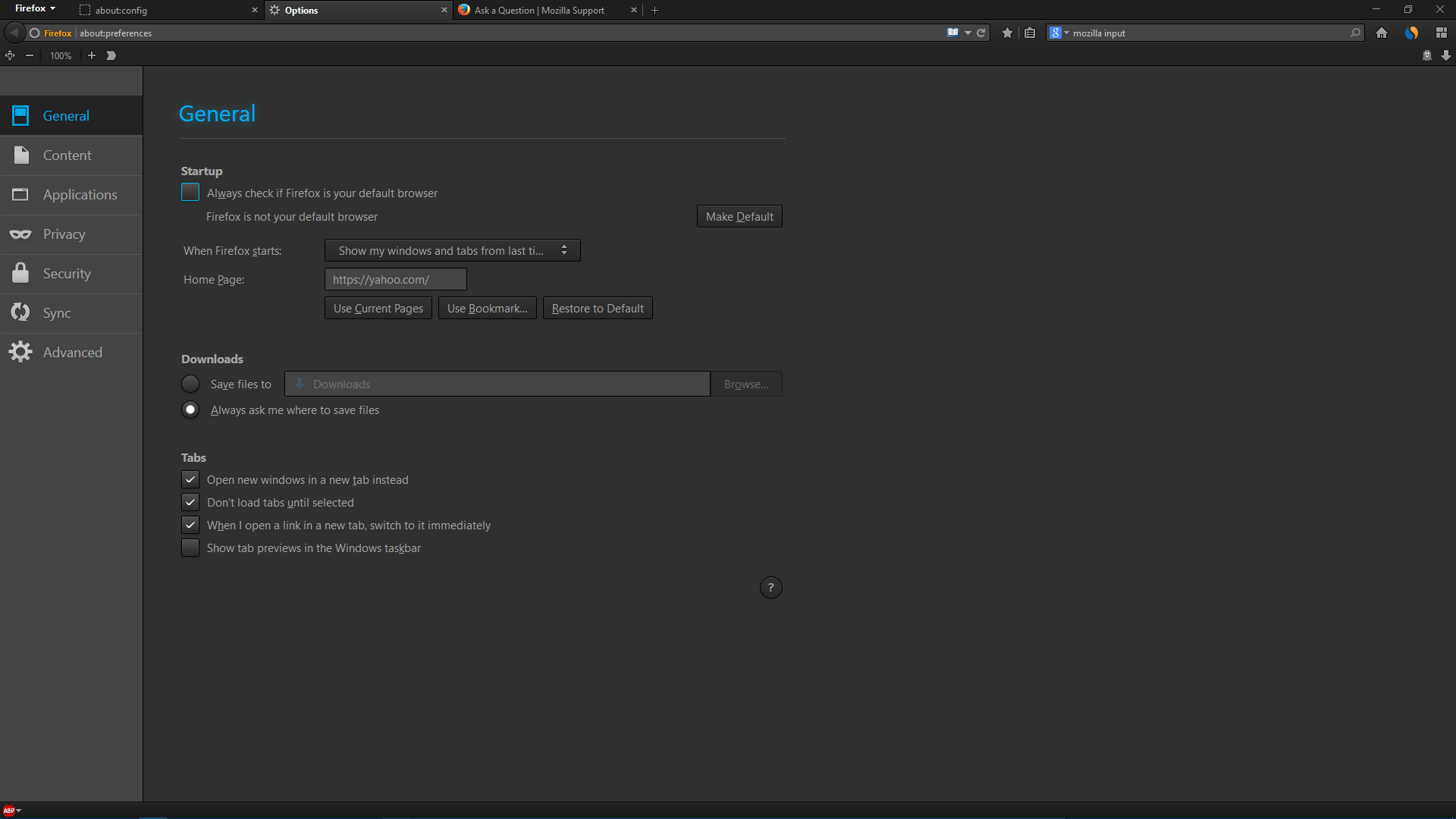This screenshot has height=819, width=1456.
Task: Expand the When Firefox starts dropdown
Action: 453,250
